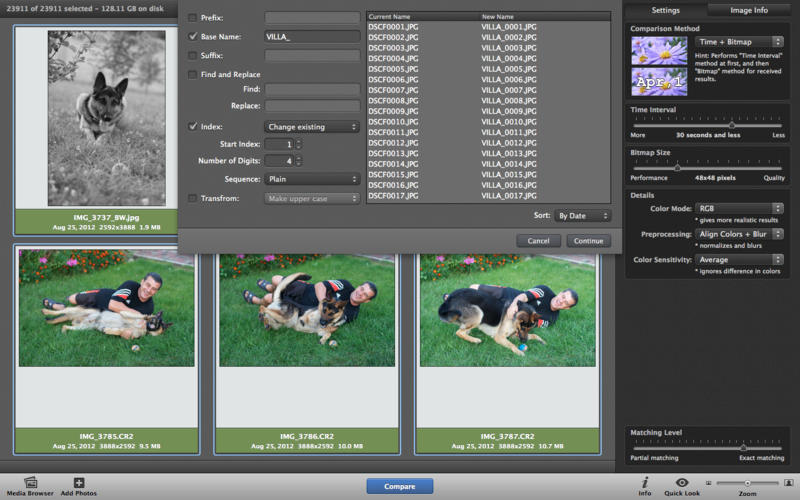Enable the Prefix checkbox
The width and height of the screenshot is (800, 500).
192,18
